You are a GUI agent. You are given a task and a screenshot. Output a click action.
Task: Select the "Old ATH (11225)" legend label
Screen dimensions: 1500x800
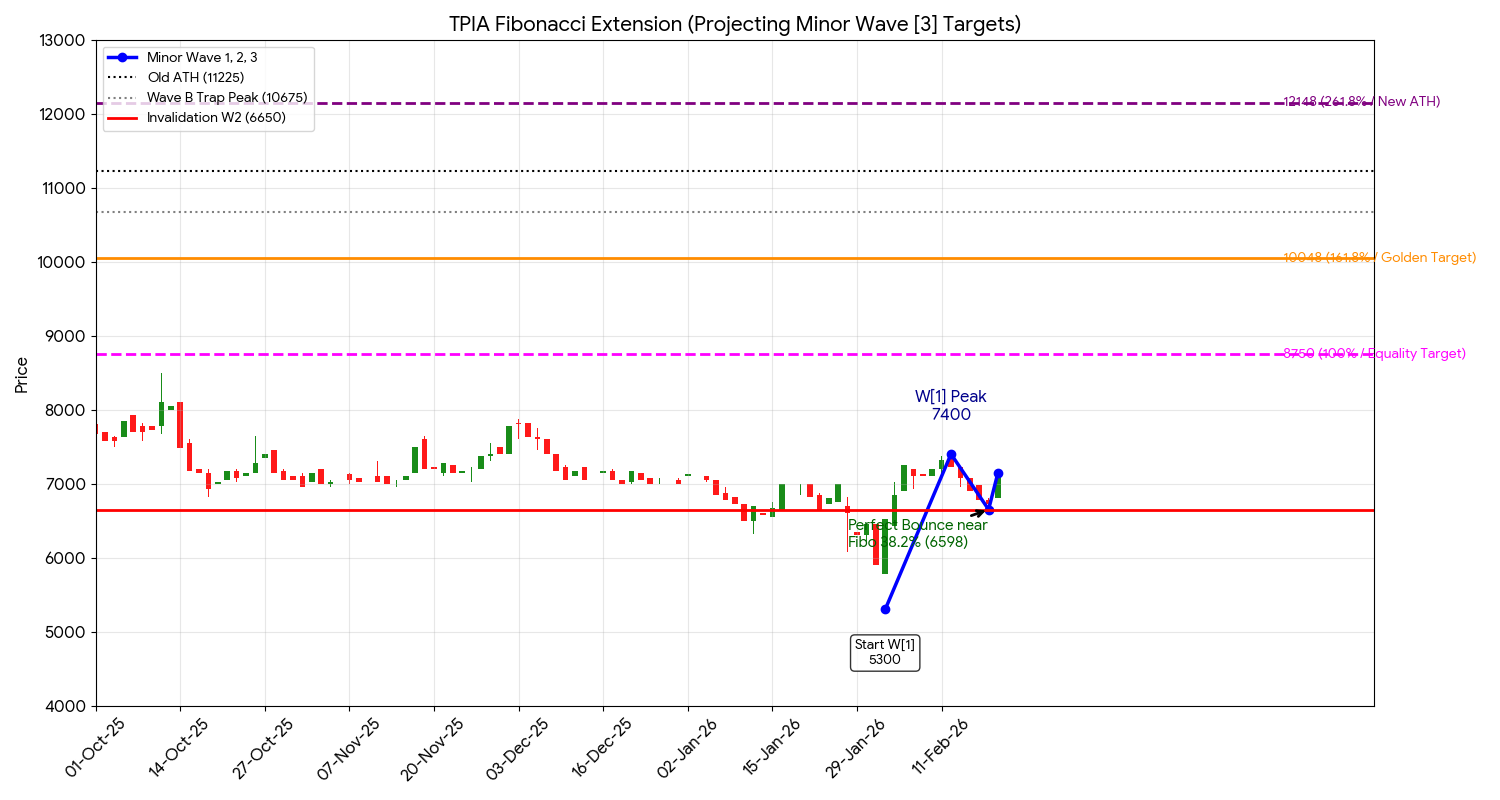(195, 77)
